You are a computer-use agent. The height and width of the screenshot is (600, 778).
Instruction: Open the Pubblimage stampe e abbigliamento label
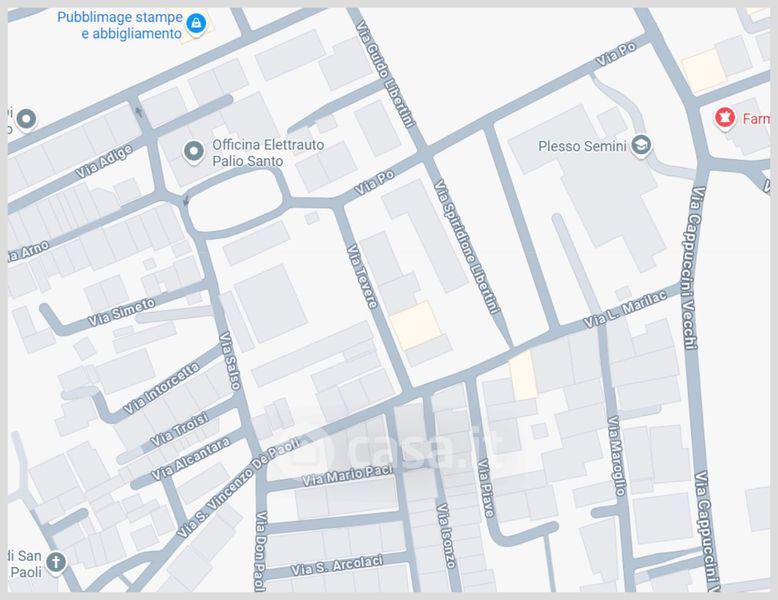click(120, 25)
